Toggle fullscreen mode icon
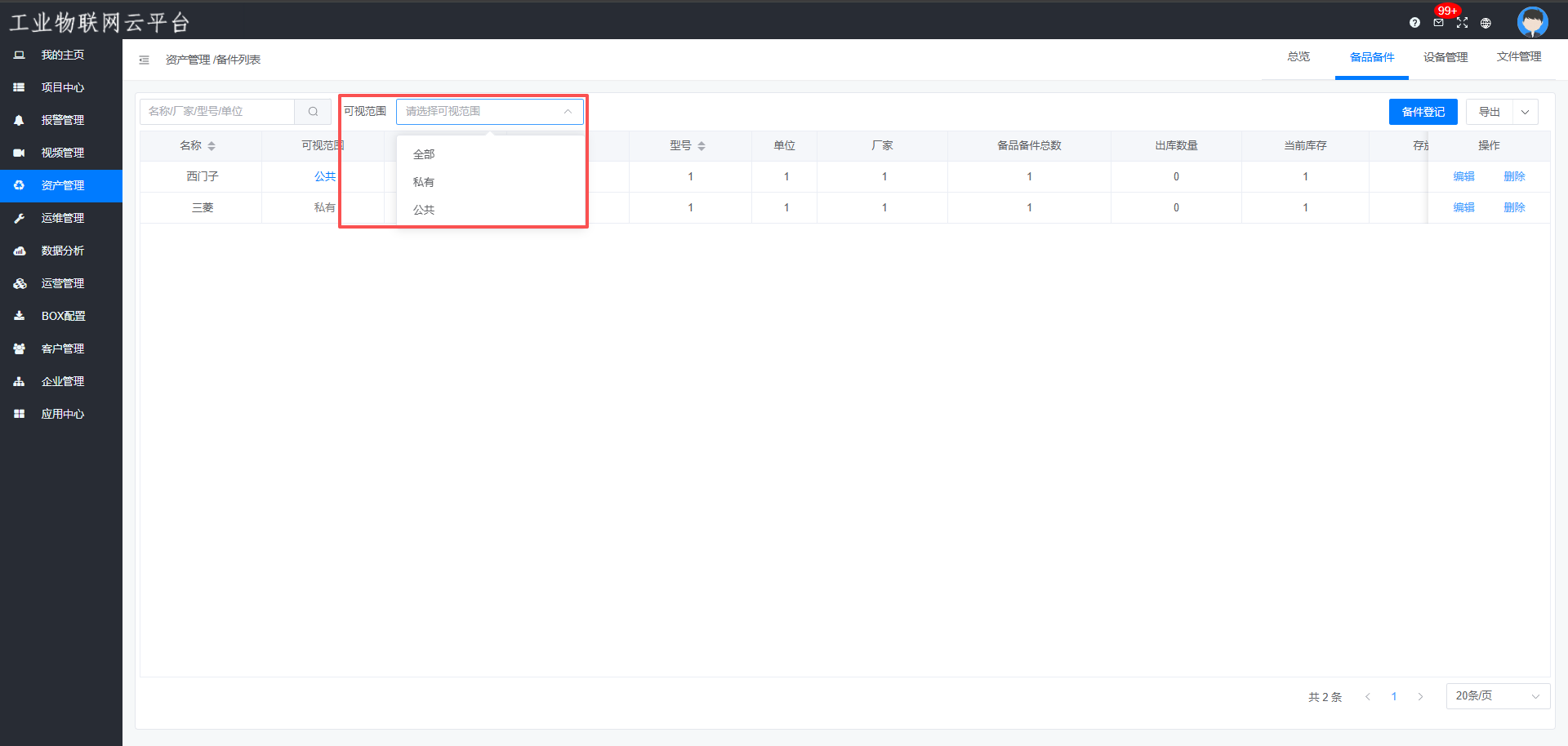Image resolution: width=1568 pixels, height=746 pixels. [1462, 23]
